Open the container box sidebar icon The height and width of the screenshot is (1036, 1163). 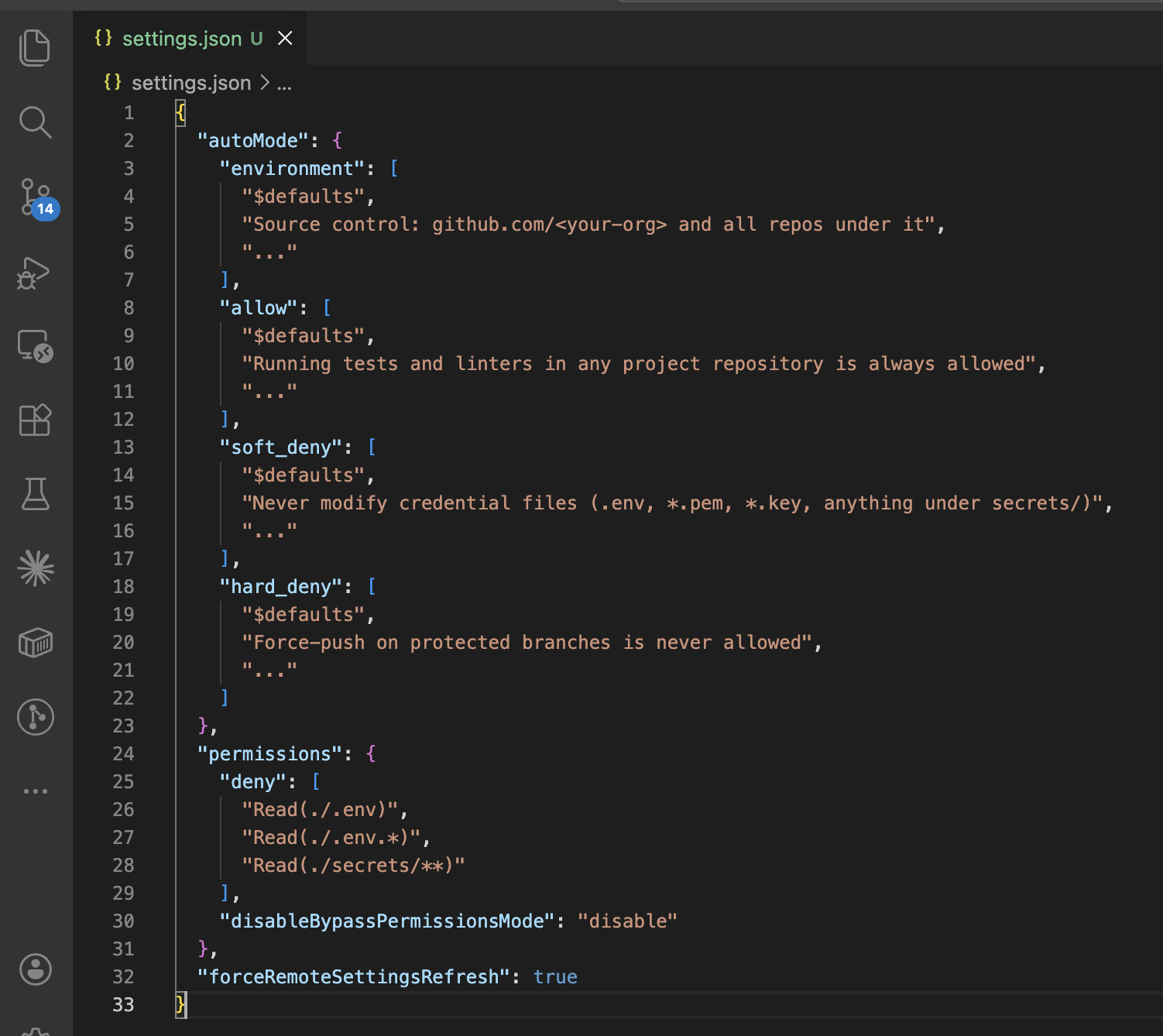pos(35,642)
